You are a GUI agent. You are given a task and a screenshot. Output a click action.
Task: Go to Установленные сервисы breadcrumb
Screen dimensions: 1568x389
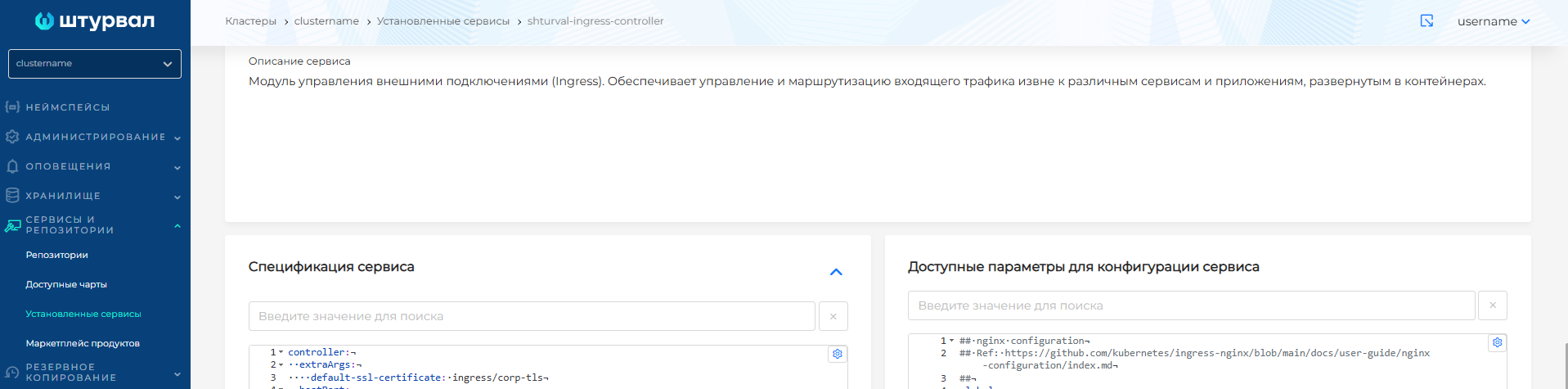[443, 21]
